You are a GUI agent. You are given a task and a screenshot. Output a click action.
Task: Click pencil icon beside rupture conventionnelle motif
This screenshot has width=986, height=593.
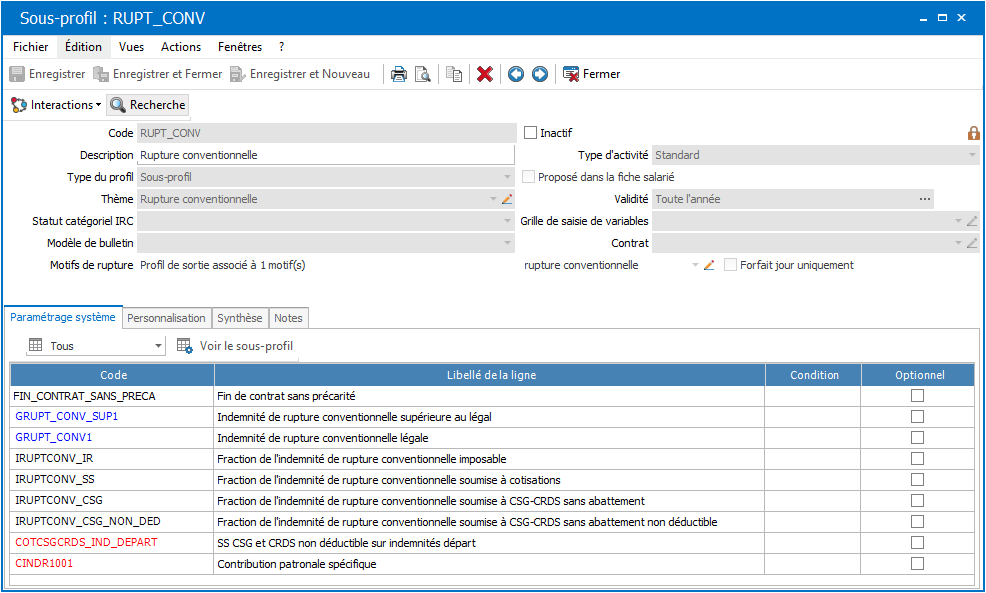click(x=709, y=265)
